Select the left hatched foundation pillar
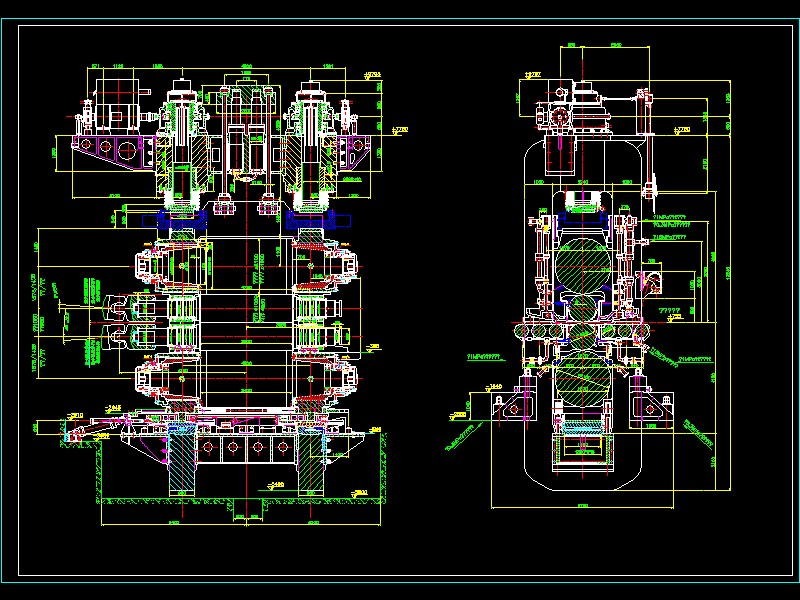 point(182,462)
